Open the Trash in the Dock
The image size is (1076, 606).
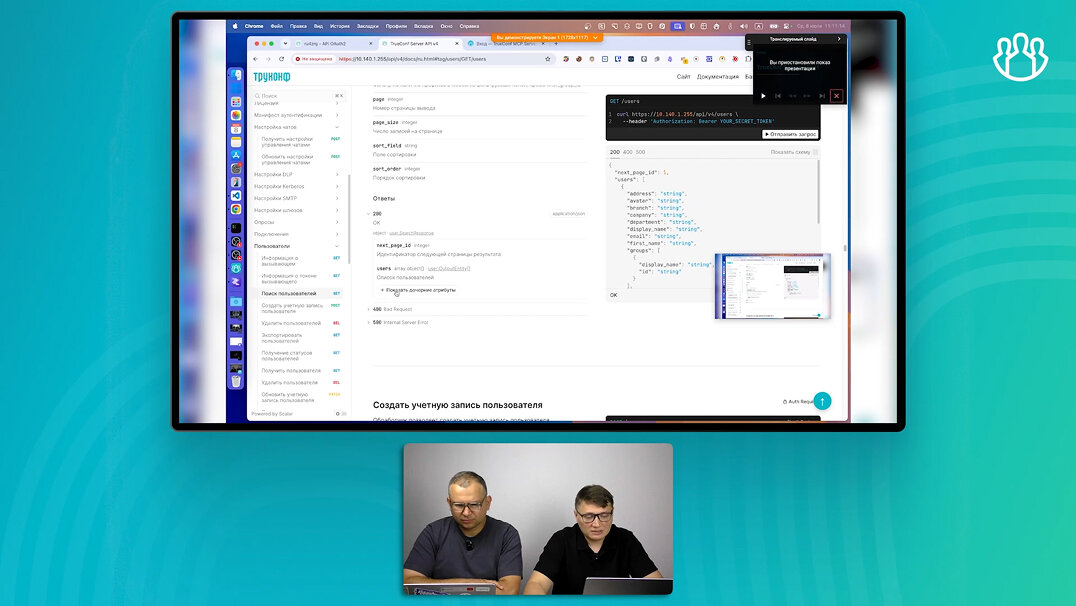pos(236,382)
